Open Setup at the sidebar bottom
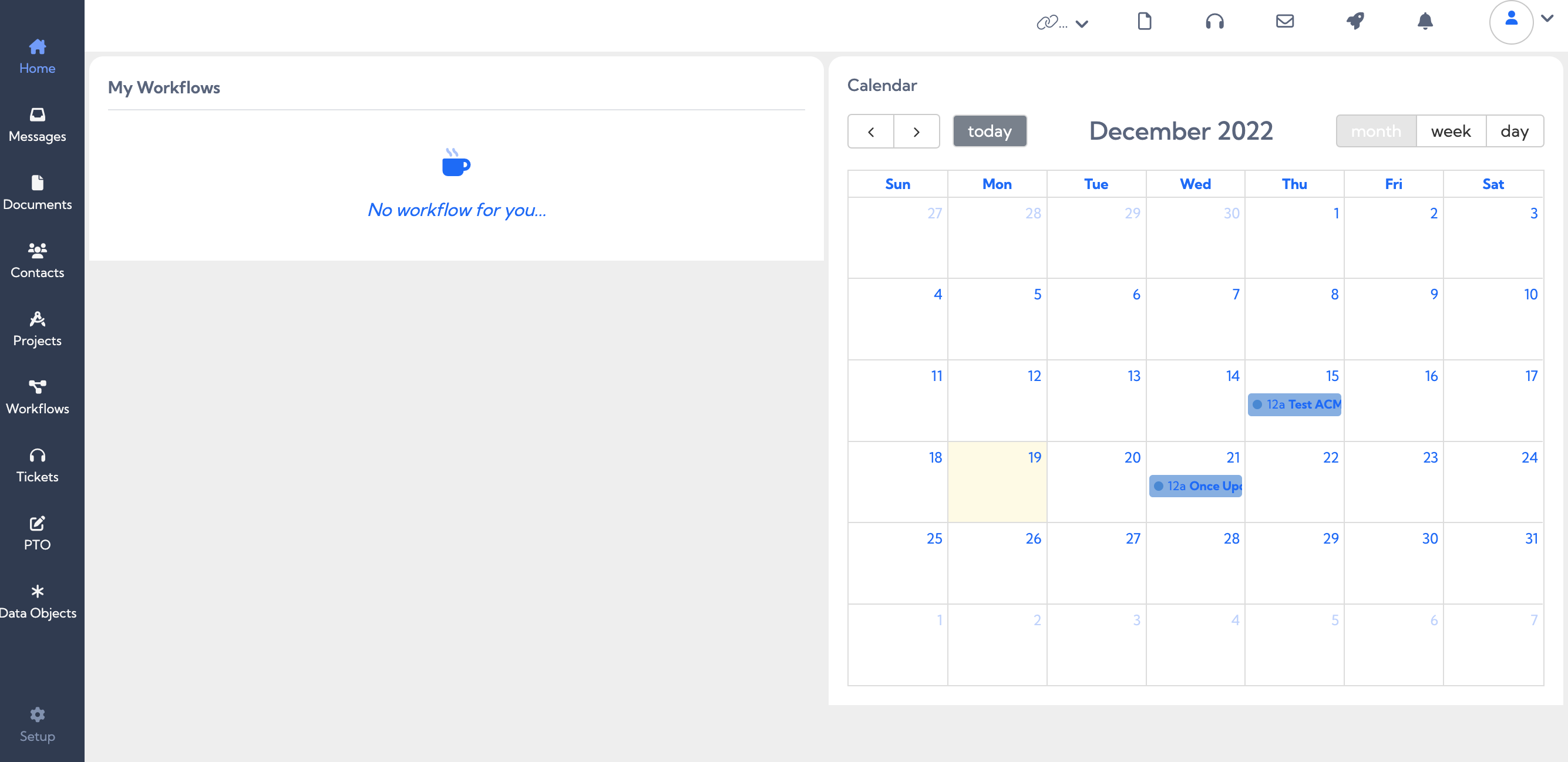Screen dimensions: 1568x762 click(x=37, y=725)
